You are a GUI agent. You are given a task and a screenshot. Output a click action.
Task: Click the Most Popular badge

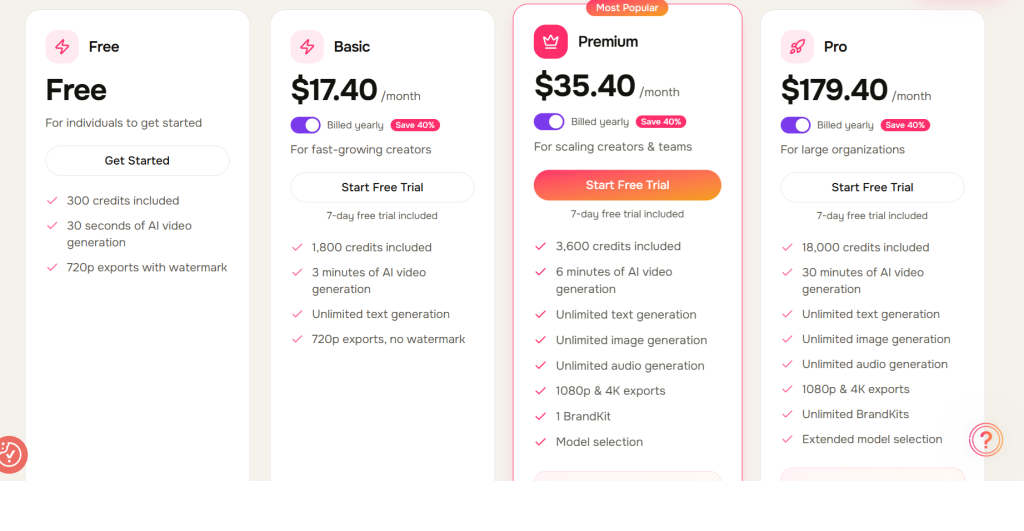(x=627, y=8)
